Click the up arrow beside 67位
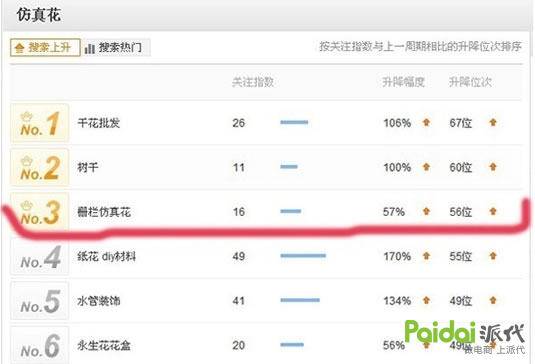 (x=493, y=122)
